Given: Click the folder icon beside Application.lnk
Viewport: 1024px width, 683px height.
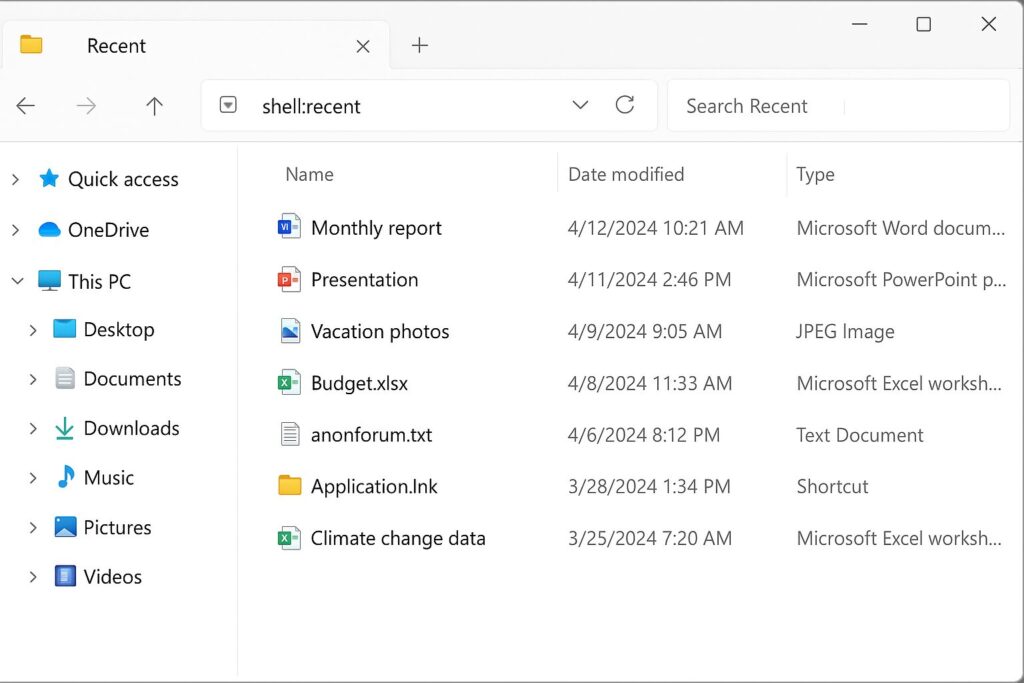Looking at the screenshot, I should (x=289, y=486).
